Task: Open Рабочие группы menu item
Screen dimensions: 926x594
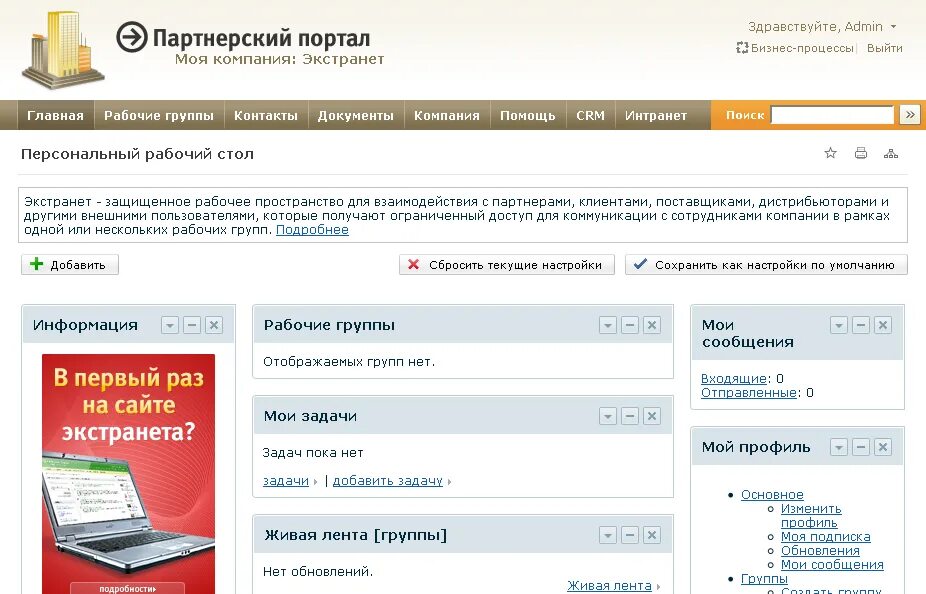Action: (159, 115)
